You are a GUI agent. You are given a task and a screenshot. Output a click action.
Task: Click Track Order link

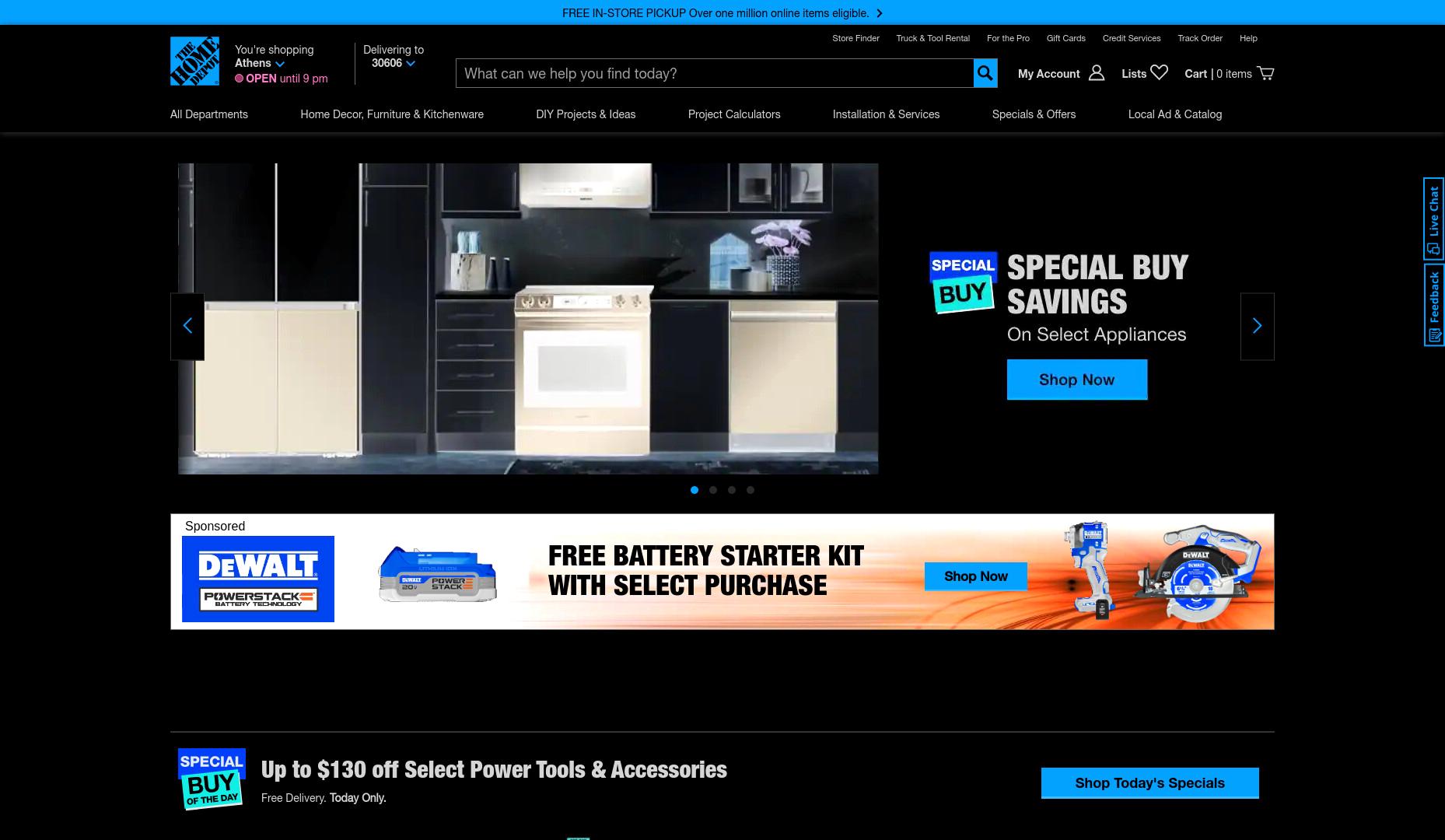pyautogui.click(x=1200, y=38)
